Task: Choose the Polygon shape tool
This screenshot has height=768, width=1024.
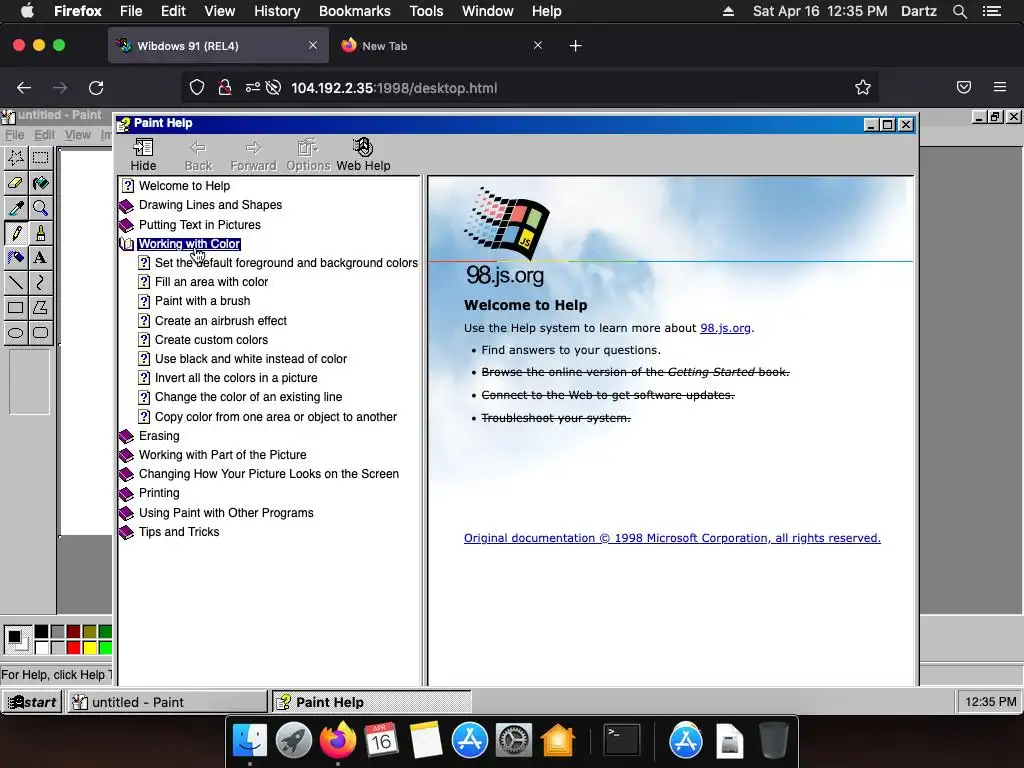Action: coord(40,308)
